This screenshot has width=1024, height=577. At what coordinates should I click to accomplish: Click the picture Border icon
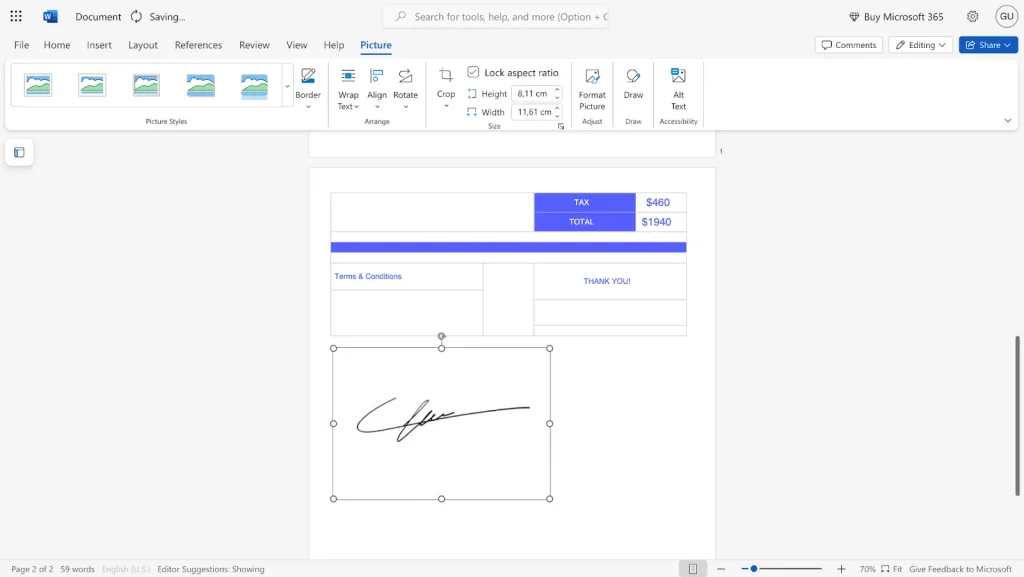coord(308,82)
